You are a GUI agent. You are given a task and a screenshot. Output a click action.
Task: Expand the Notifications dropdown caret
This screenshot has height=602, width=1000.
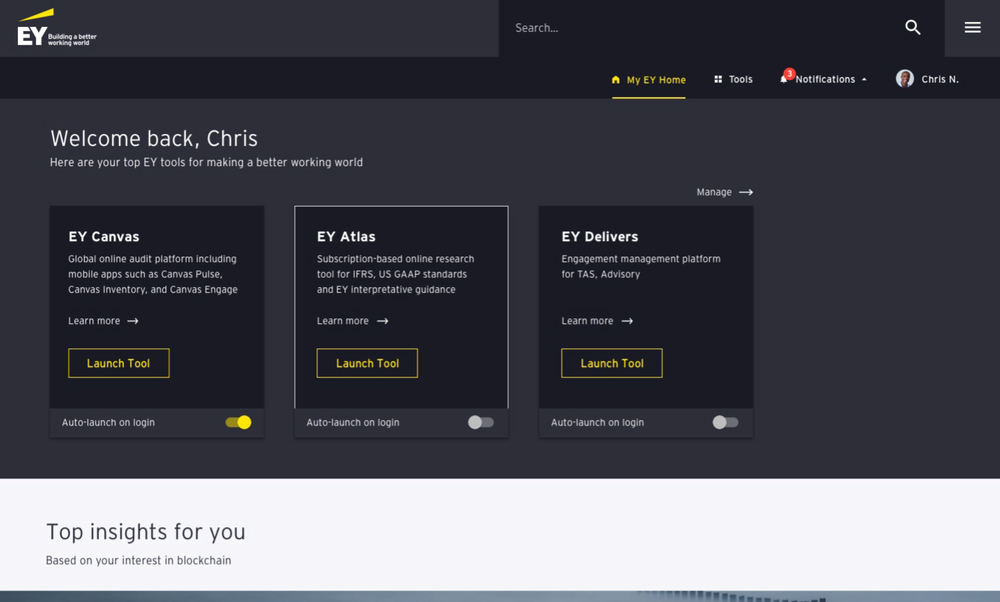pyautogui.click(x=864, y=80)
